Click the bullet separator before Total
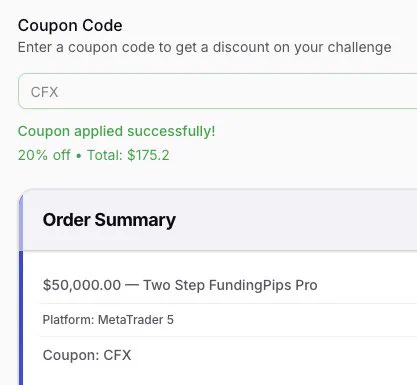Image resolution: width=417 pixels, height=385 pixels. point(79,156)
